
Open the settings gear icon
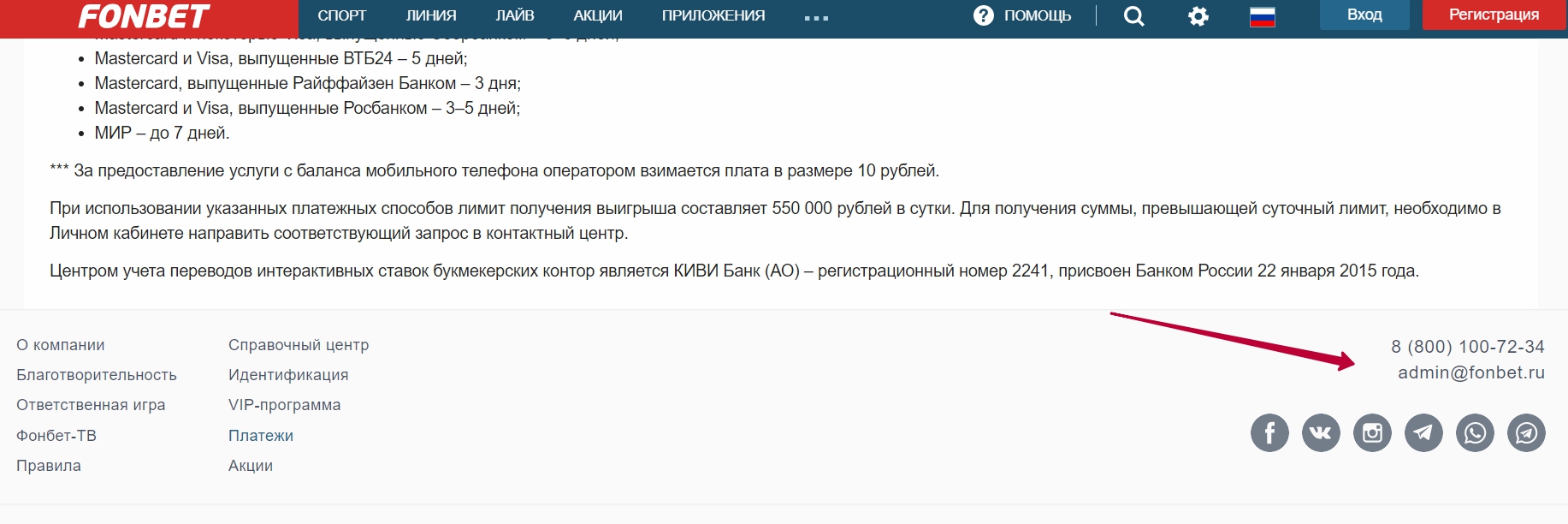(1198, 15)
